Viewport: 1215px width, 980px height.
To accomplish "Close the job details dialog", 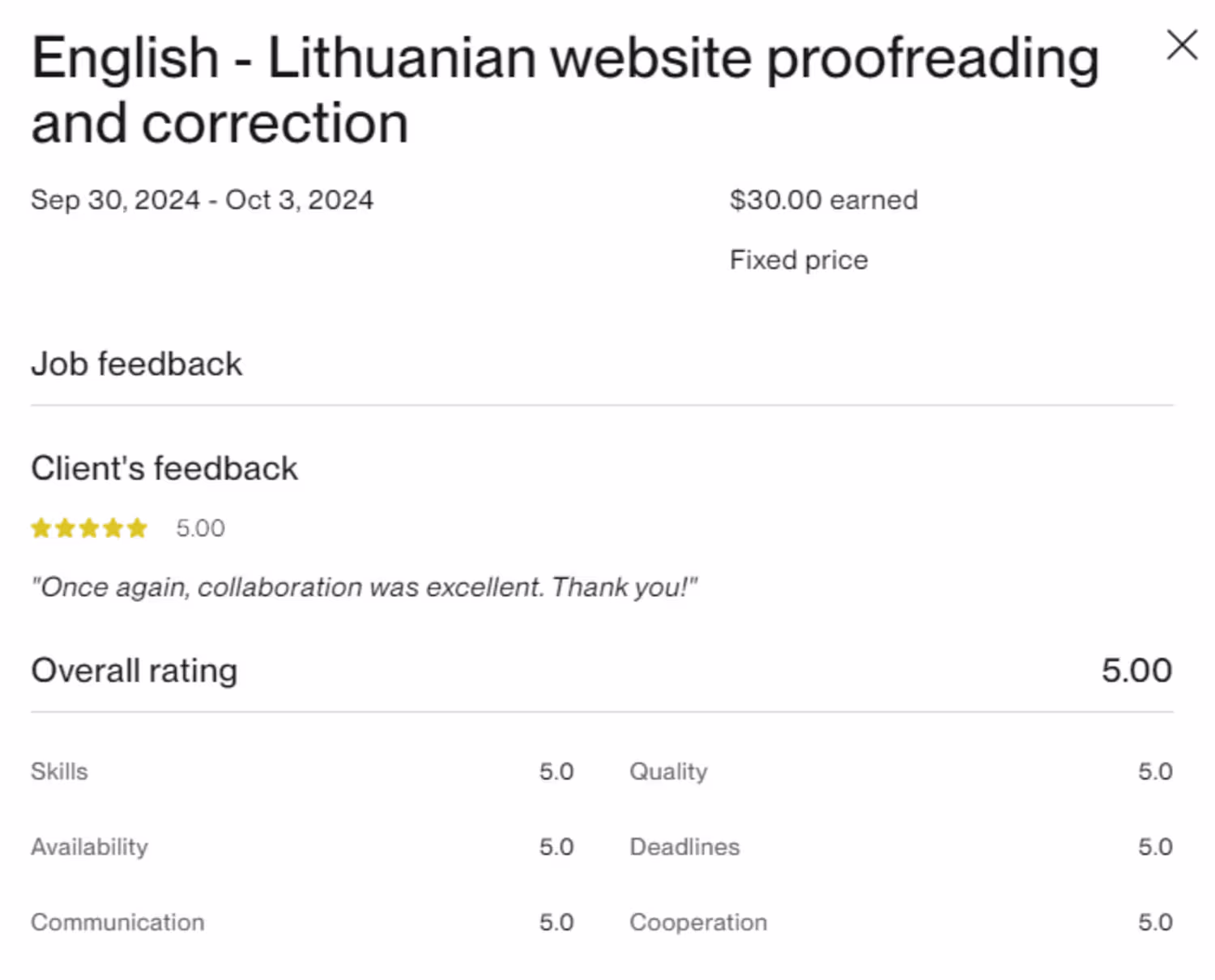I will (1182, 45).
